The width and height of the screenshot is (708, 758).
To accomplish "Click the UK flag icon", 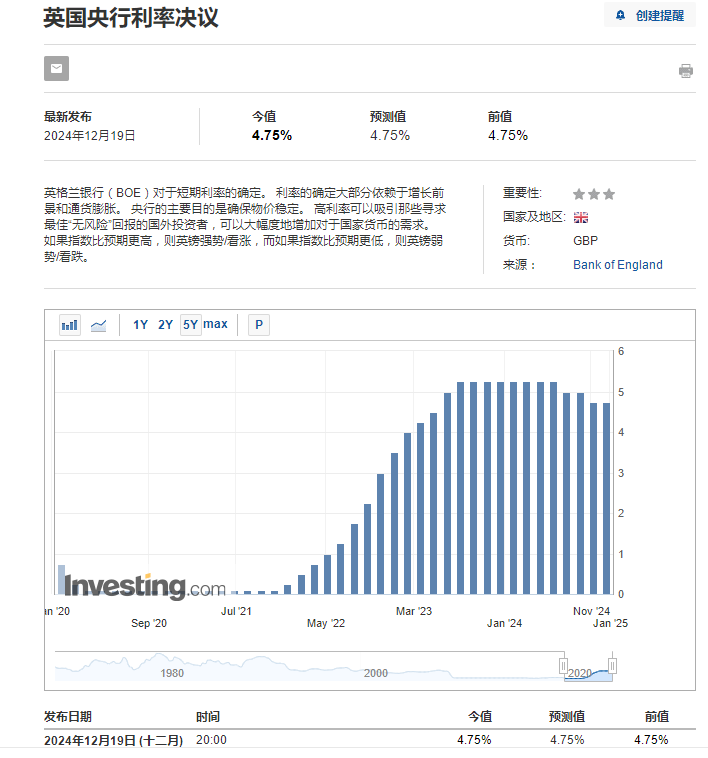I will point(580,217).
